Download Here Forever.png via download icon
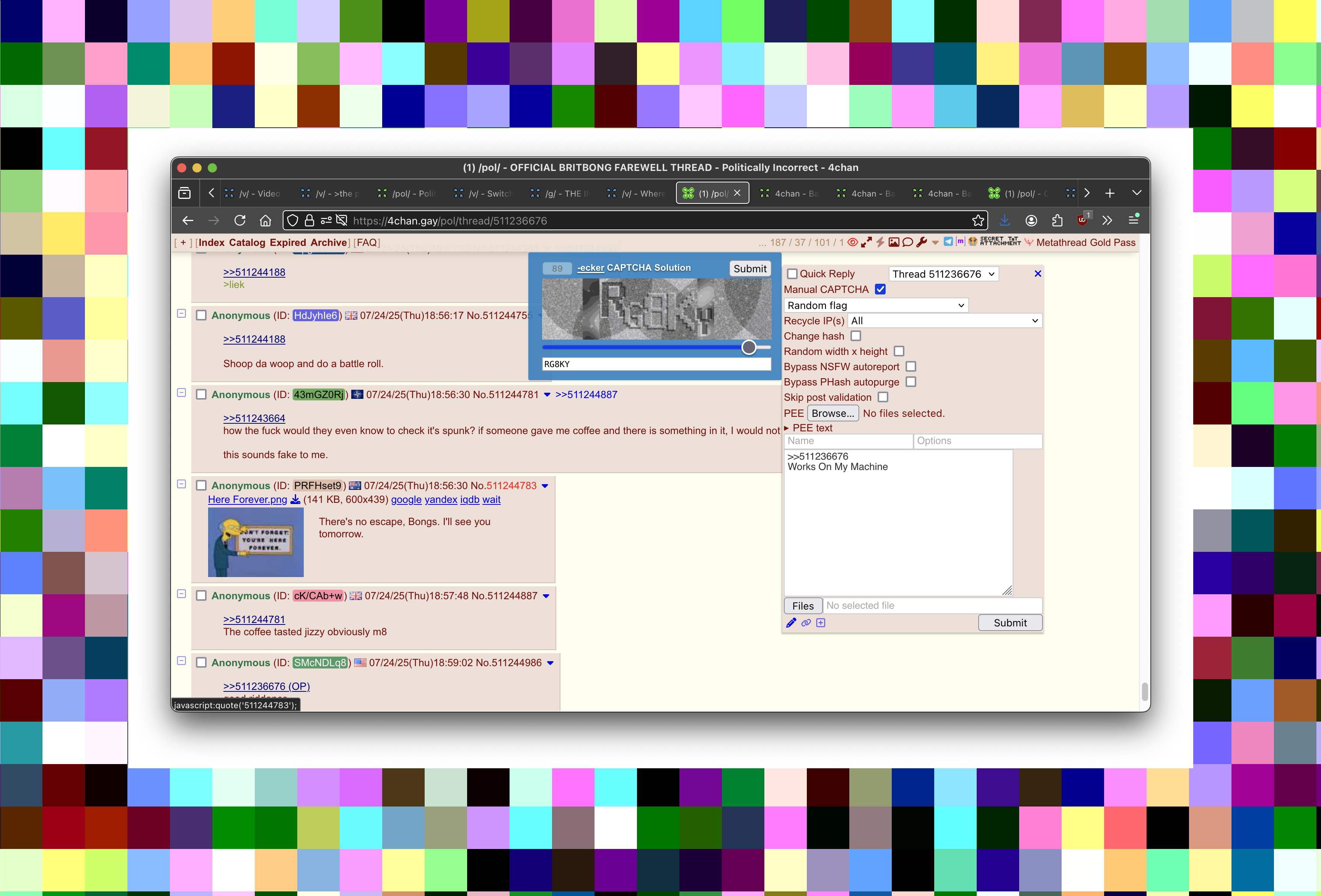 click(295, 499)
